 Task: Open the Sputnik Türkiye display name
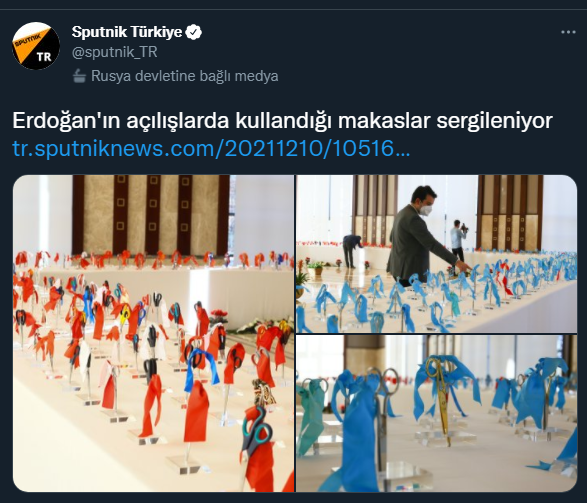point(127,32)
